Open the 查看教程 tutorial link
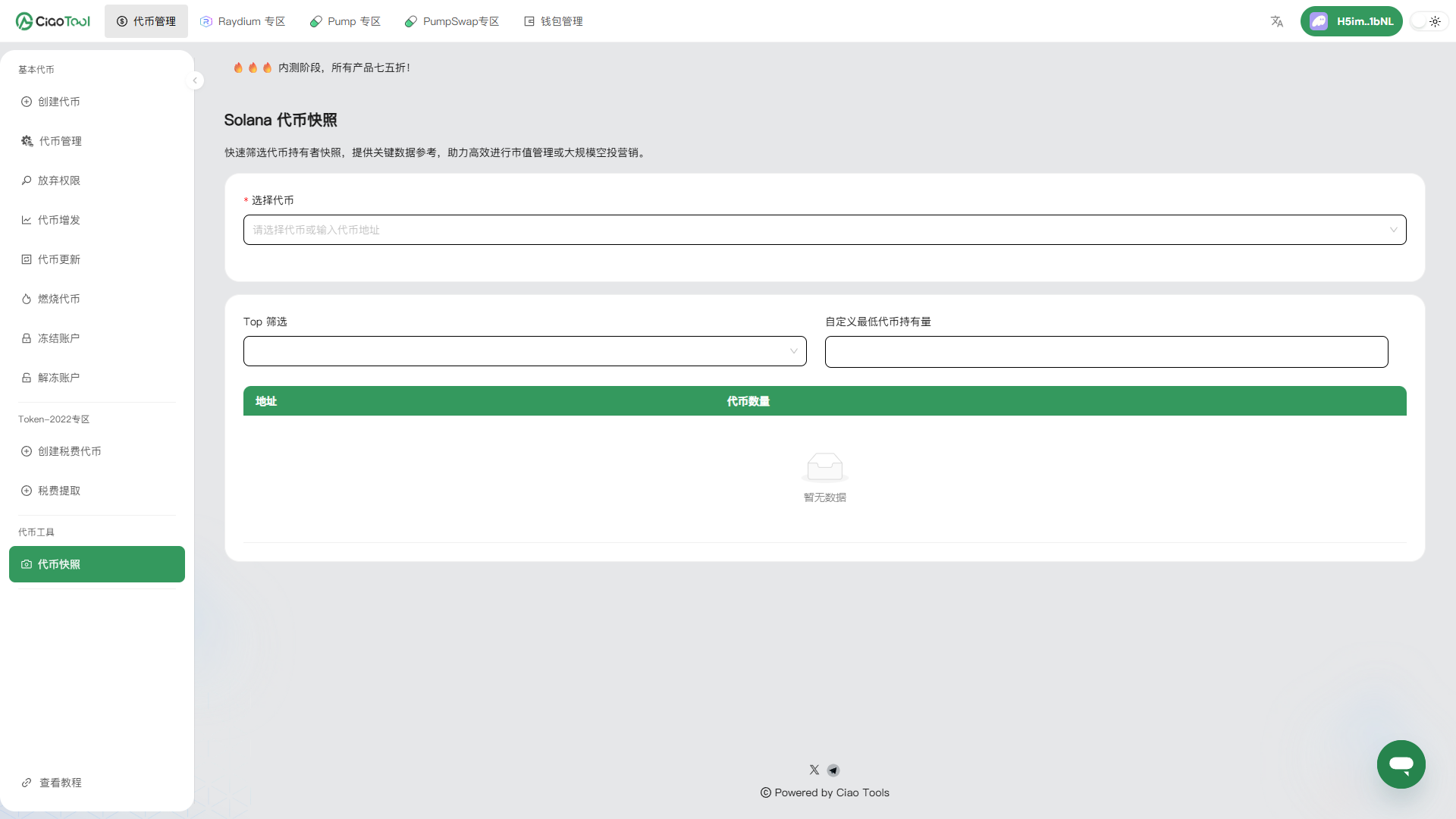 pyautogui.click(x=60, y=783)
